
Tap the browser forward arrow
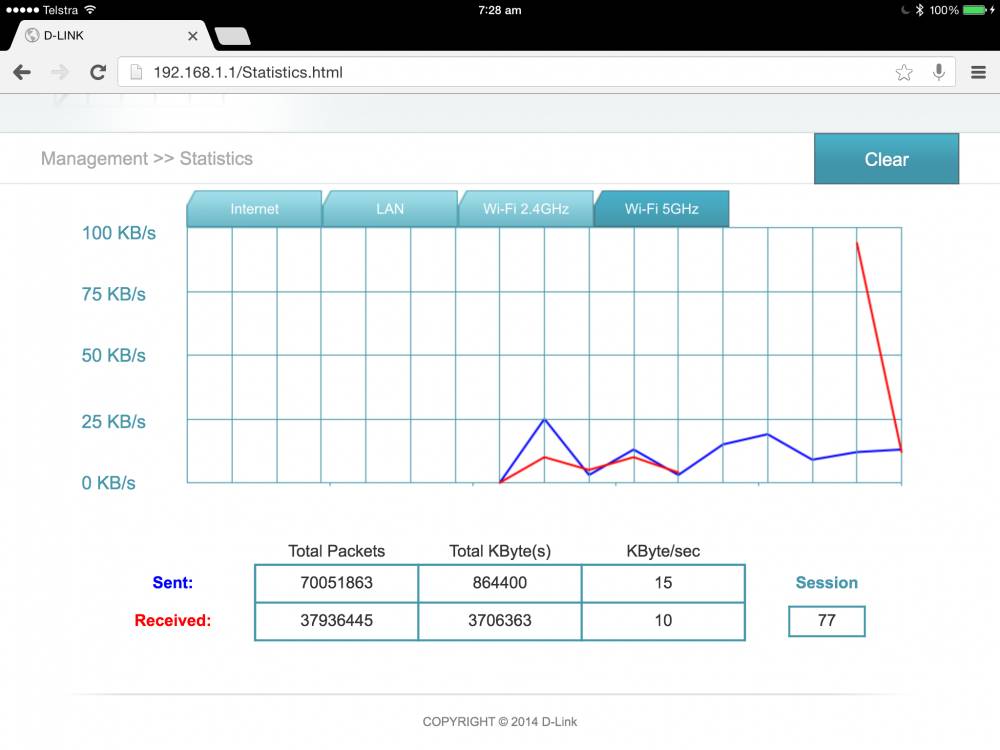[x=60, y=72]
